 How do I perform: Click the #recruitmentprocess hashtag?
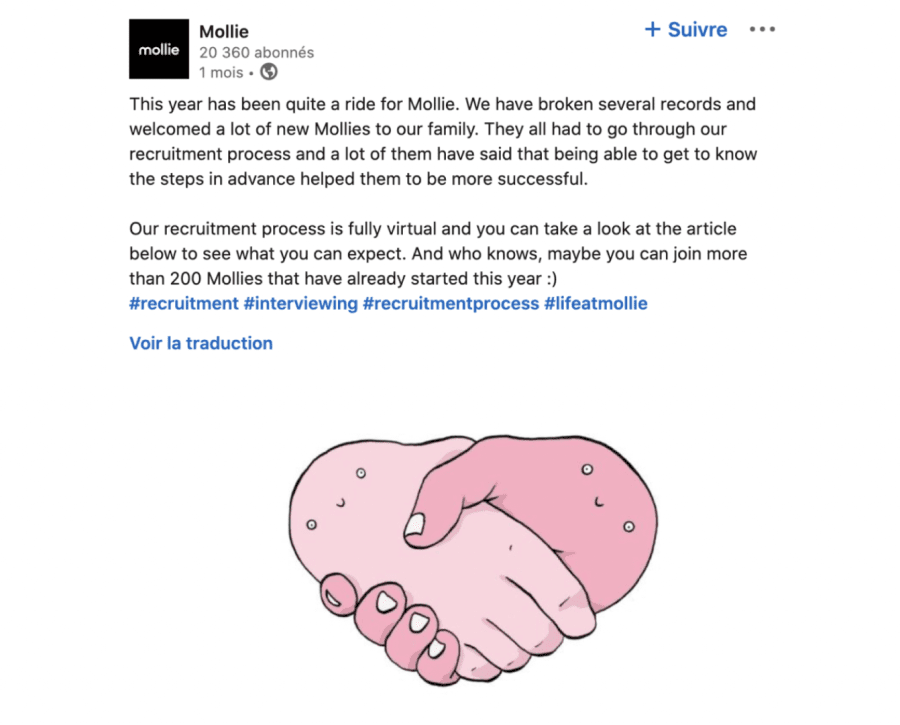[451, 303]
